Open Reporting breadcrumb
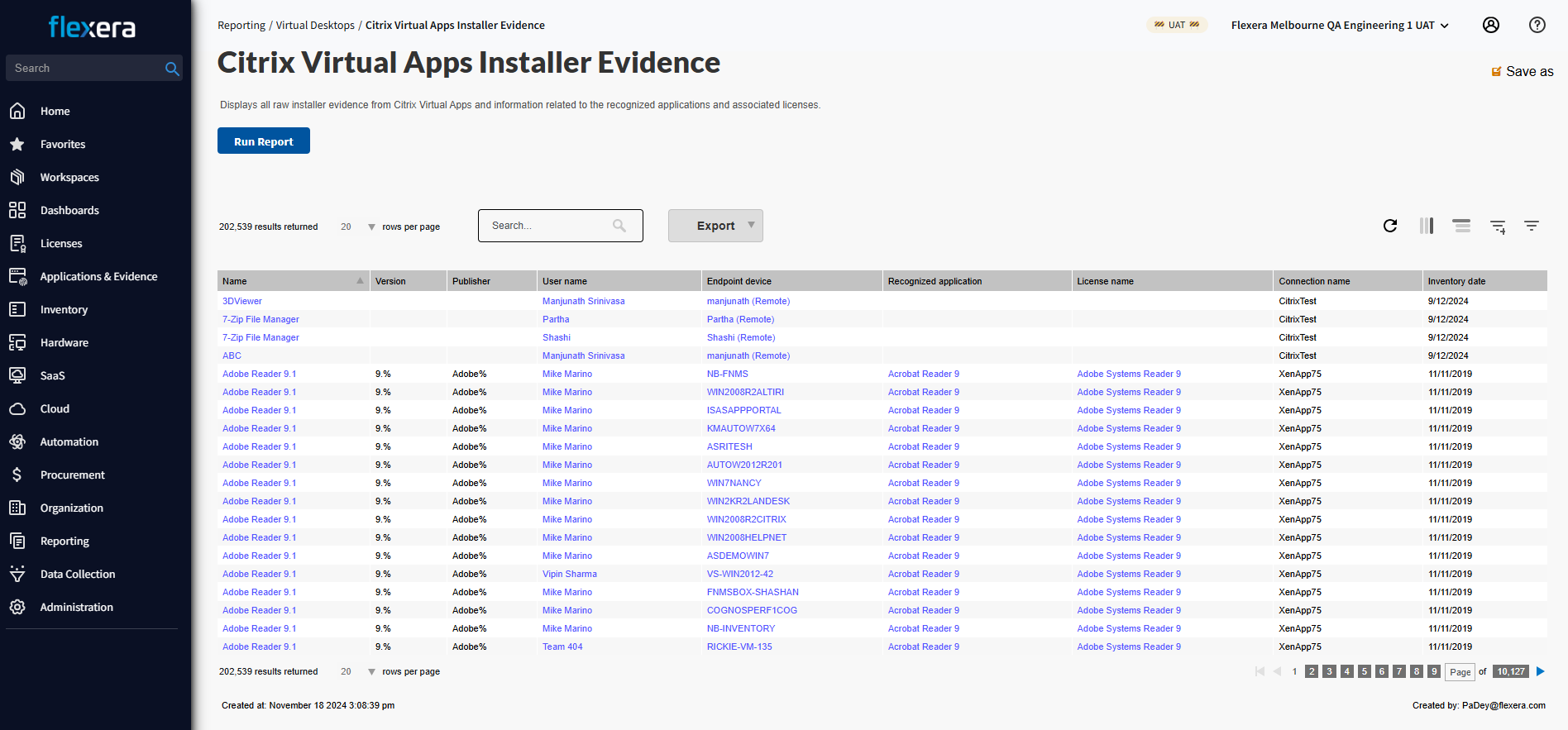Viewport: 1568px width, 730px height. click(x=241, y=26)
